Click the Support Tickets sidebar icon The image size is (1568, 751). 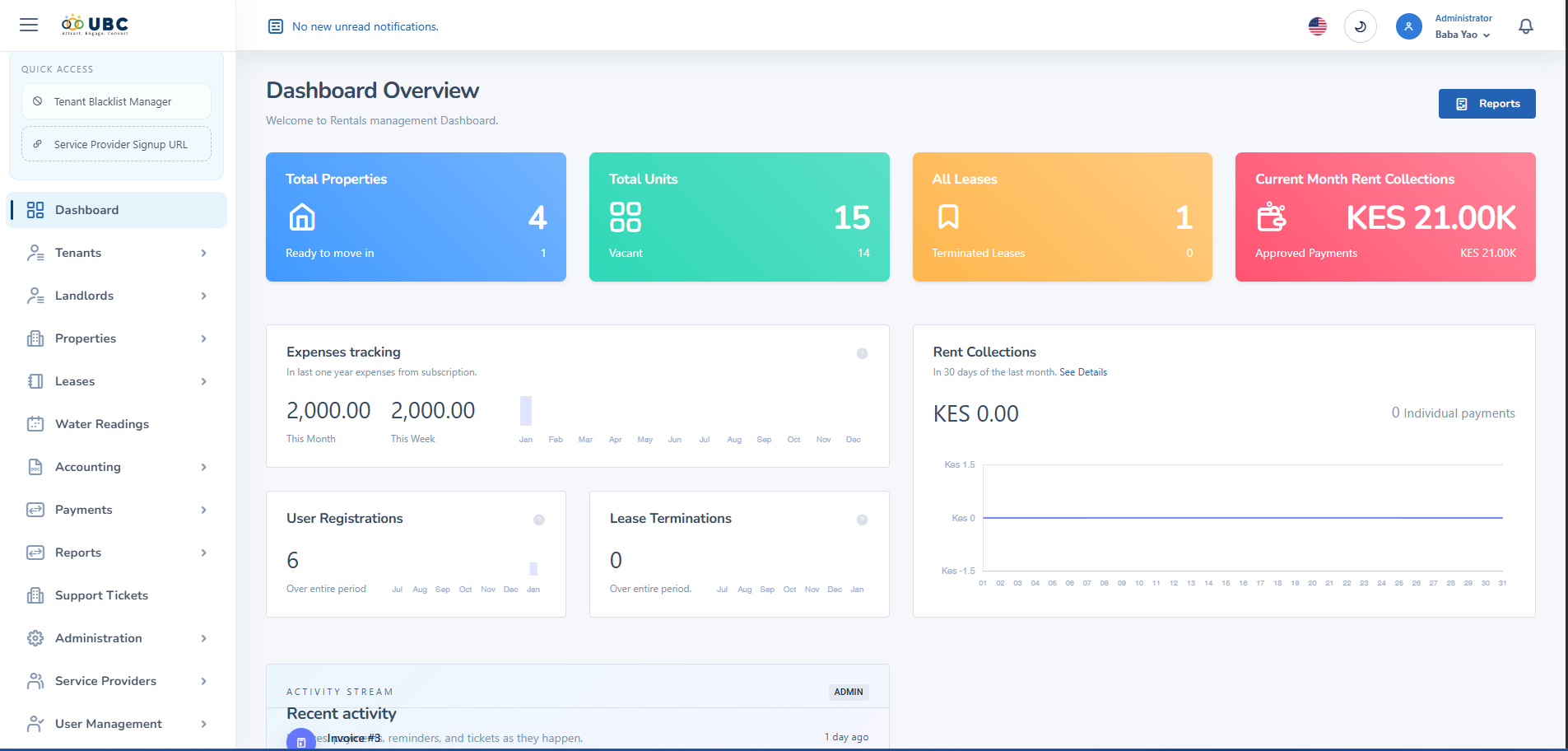35,595
